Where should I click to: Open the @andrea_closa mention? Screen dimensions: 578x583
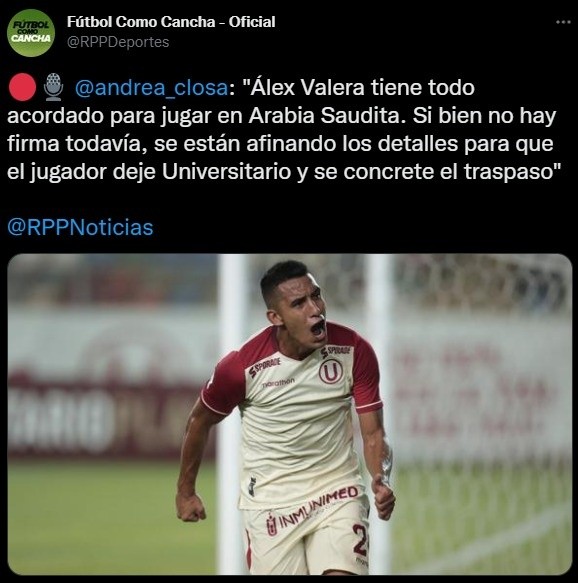(151, 88)
